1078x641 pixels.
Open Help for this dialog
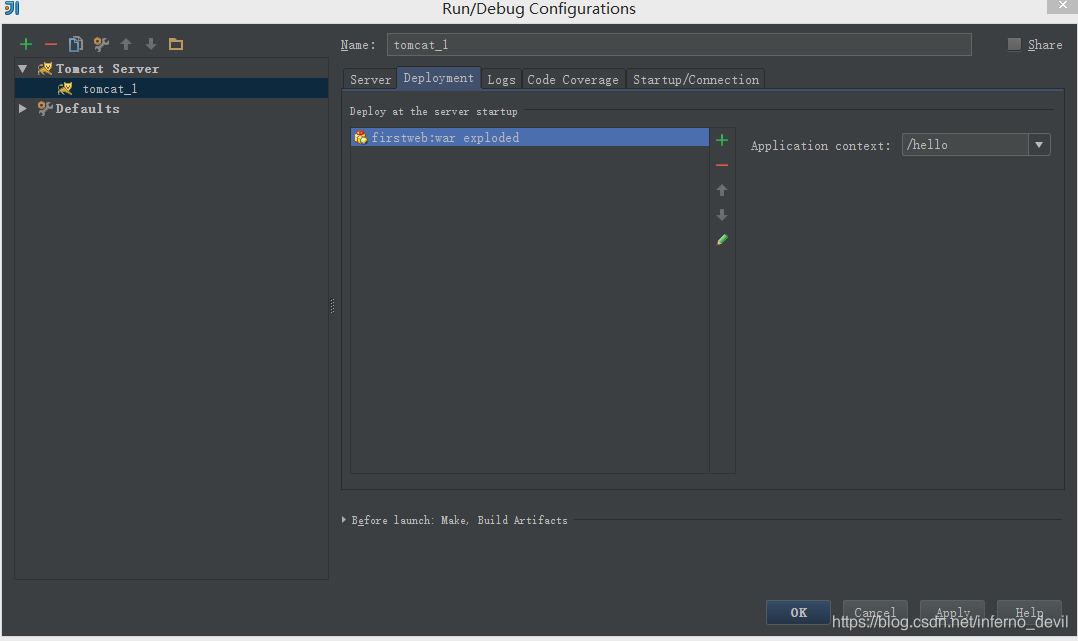[x=1029, y=612]
